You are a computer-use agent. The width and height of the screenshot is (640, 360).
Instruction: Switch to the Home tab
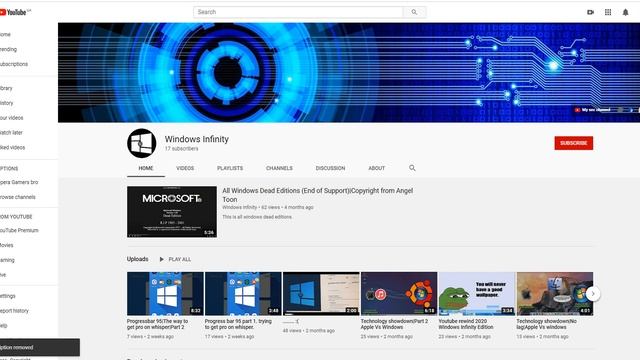click(146, 168)
